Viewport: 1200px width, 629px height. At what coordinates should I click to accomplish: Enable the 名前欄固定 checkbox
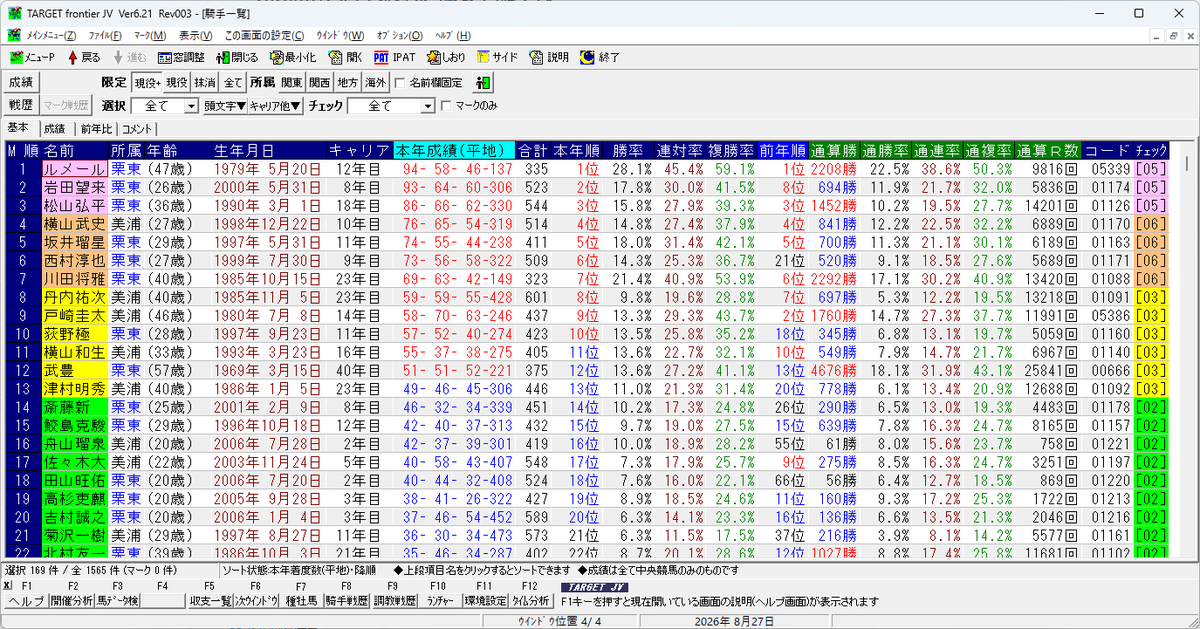(x=401, y=82)
